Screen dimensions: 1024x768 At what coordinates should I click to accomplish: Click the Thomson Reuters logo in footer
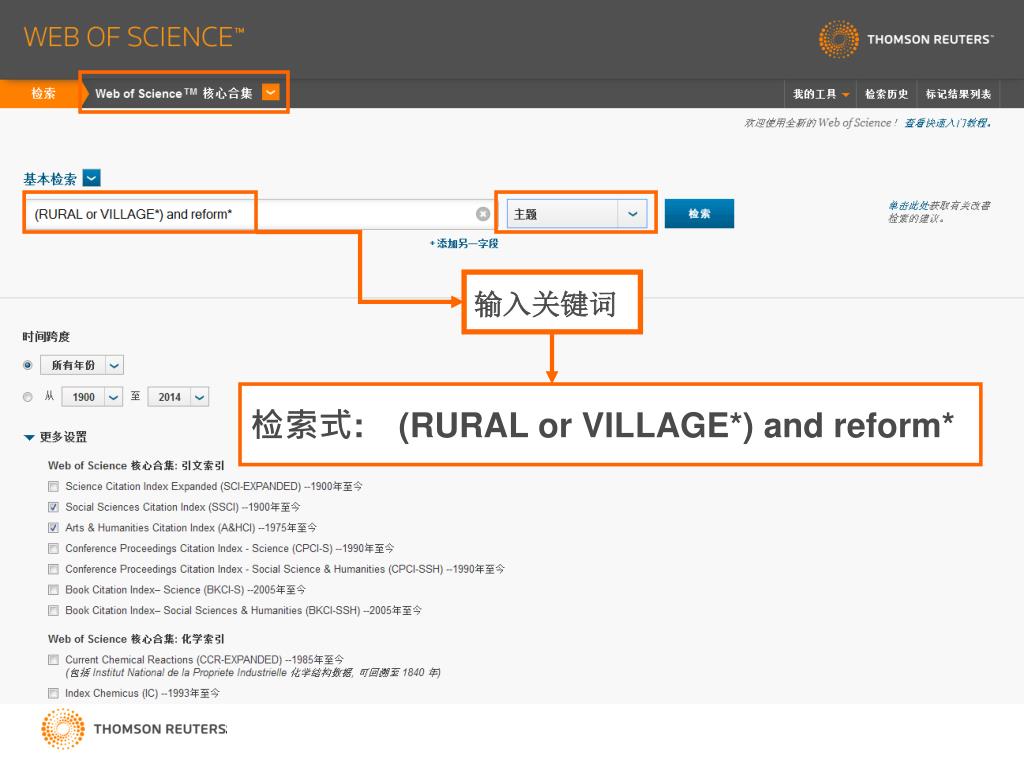pos(134,729)
